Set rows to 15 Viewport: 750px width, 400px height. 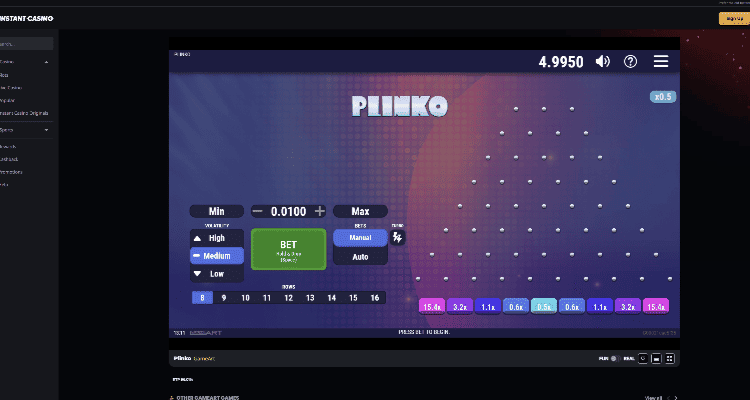point(353,298)
